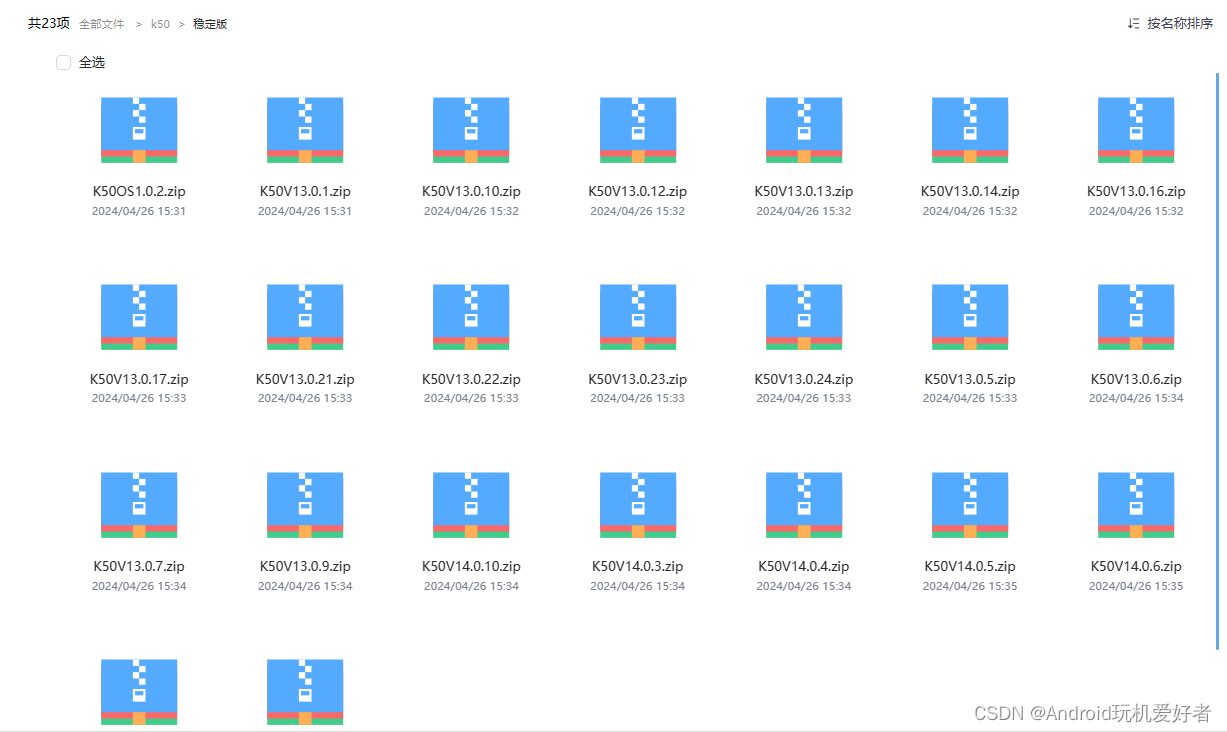Choose the K50V13.0.12.zip zip icon
This screenshot has width=1227, height=732.
[x=638, y=130]
